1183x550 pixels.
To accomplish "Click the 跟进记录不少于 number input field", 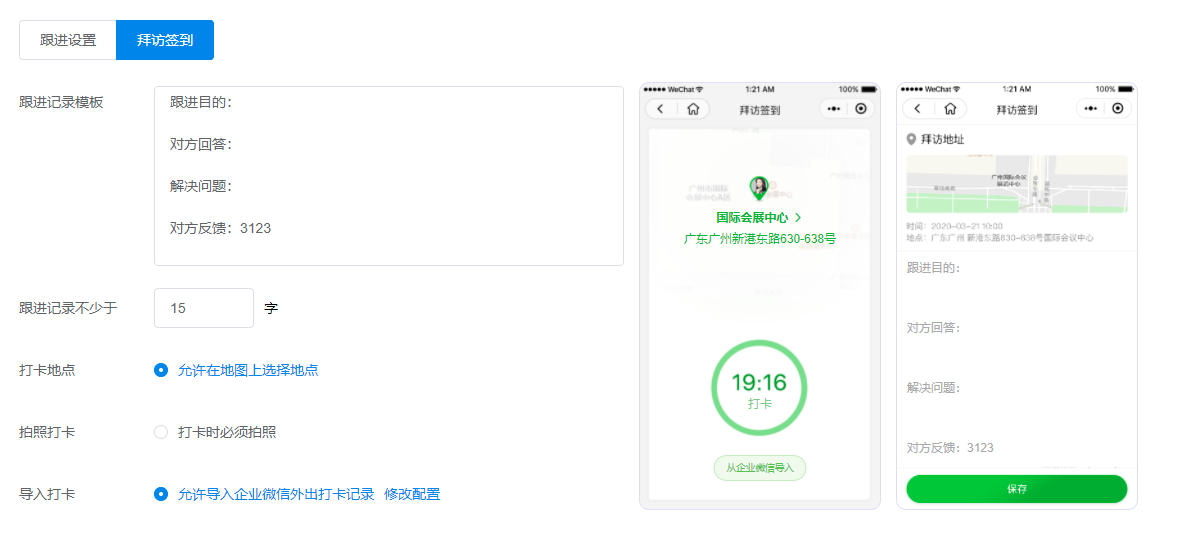I will point(204,308).
